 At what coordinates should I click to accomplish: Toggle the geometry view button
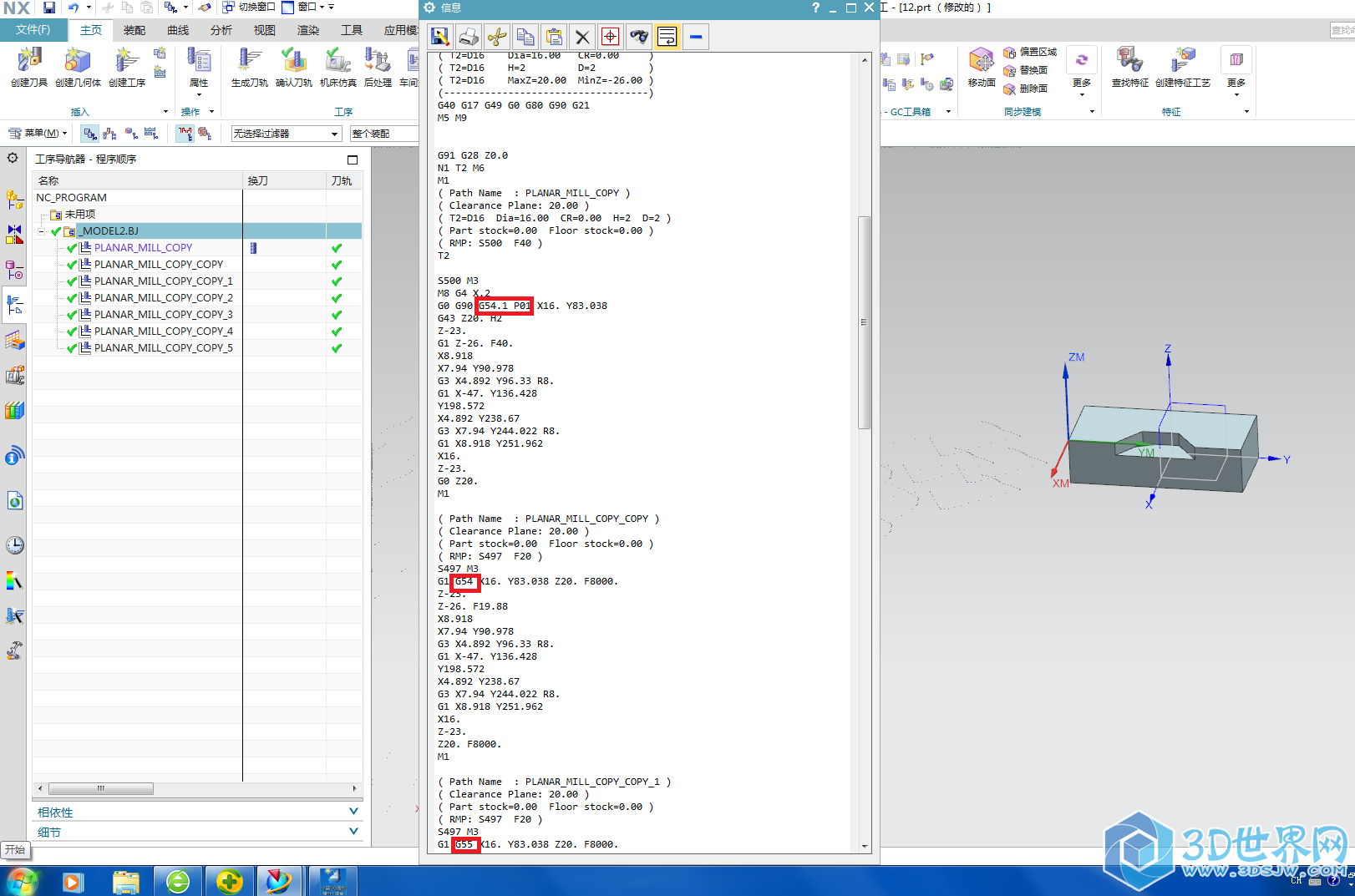pos(131,134)
